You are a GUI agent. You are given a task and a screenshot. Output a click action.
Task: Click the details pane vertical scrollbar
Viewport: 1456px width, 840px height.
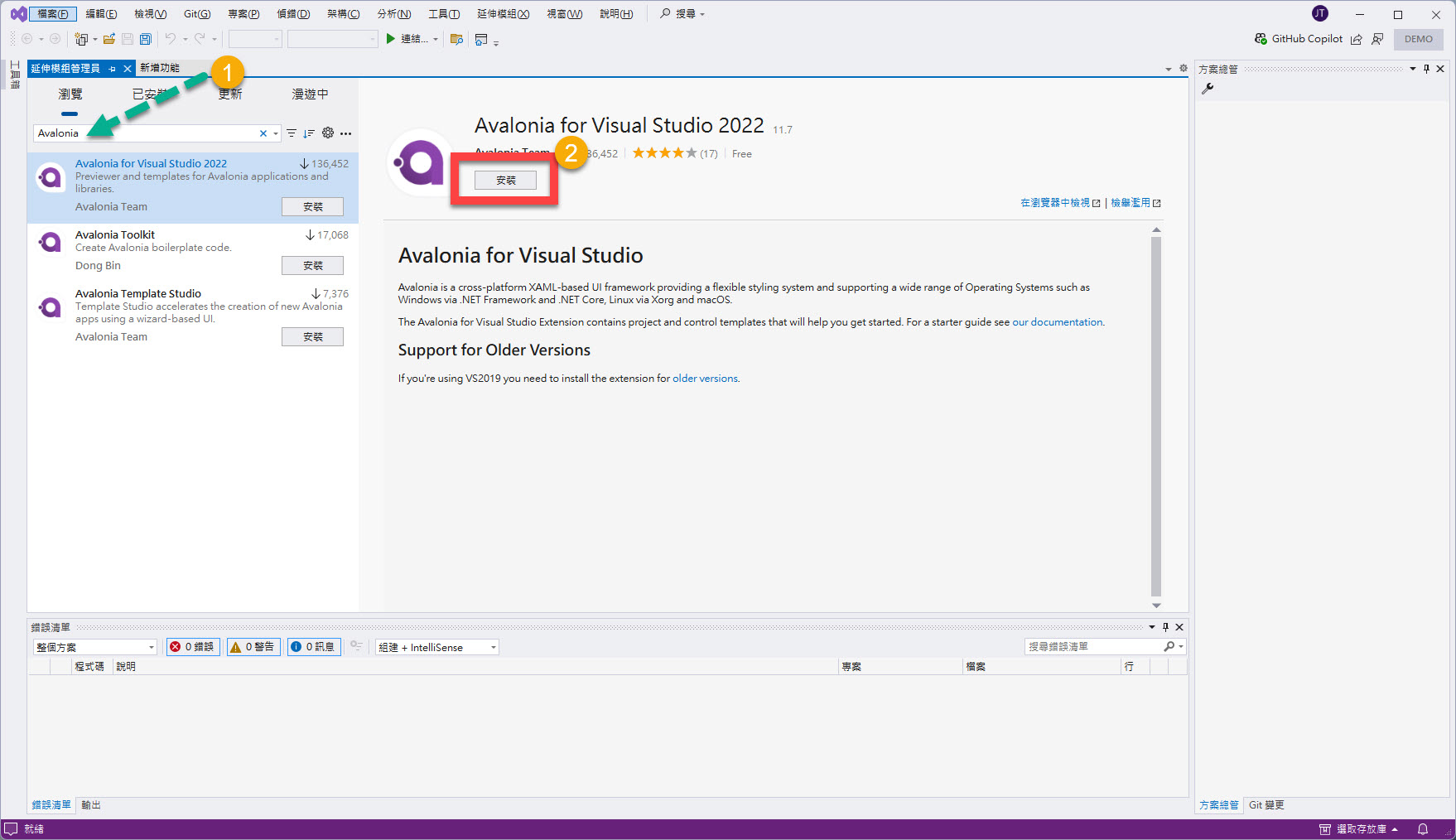[1156, 417]
